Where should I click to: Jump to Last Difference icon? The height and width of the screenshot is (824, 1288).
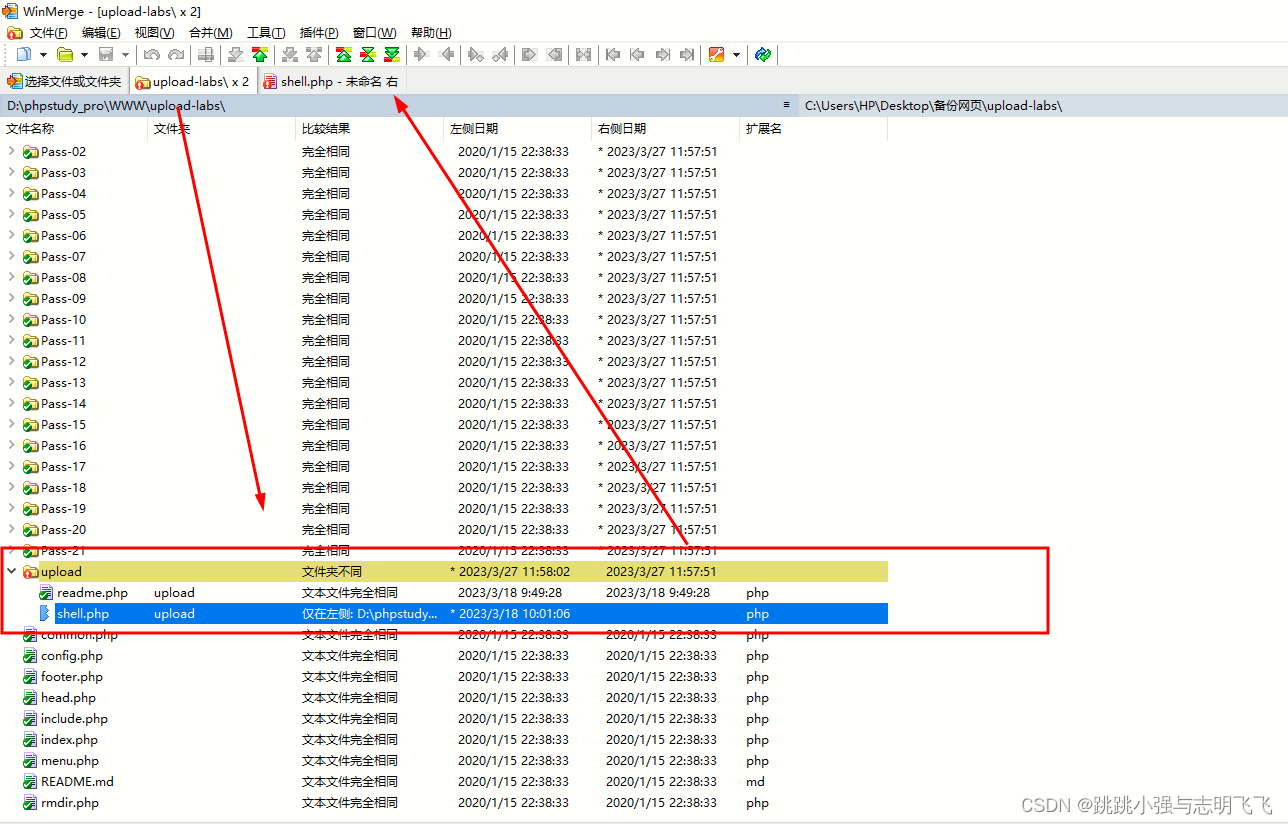(x=392, y=54)
